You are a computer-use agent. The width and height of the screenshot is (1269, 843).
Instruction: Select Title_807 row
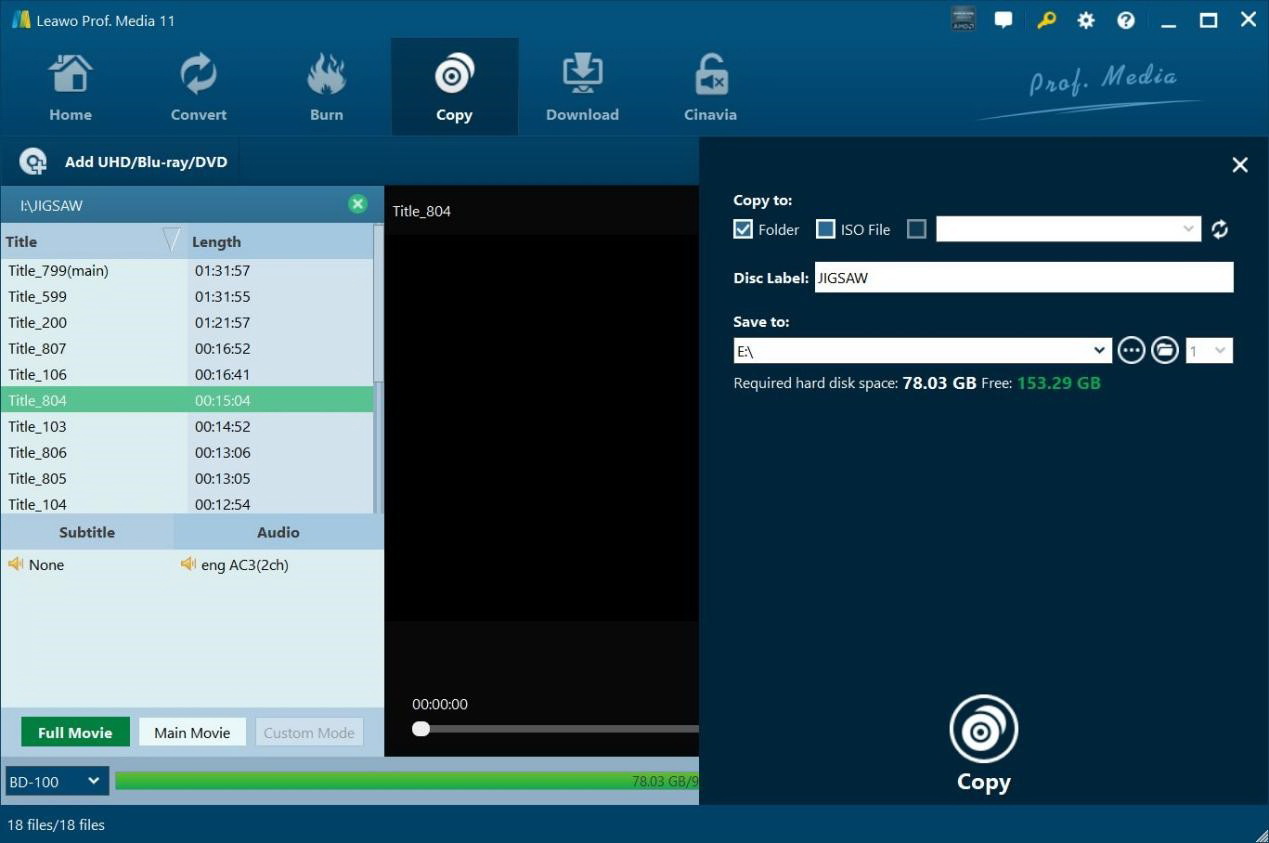[x=187, y=348]
